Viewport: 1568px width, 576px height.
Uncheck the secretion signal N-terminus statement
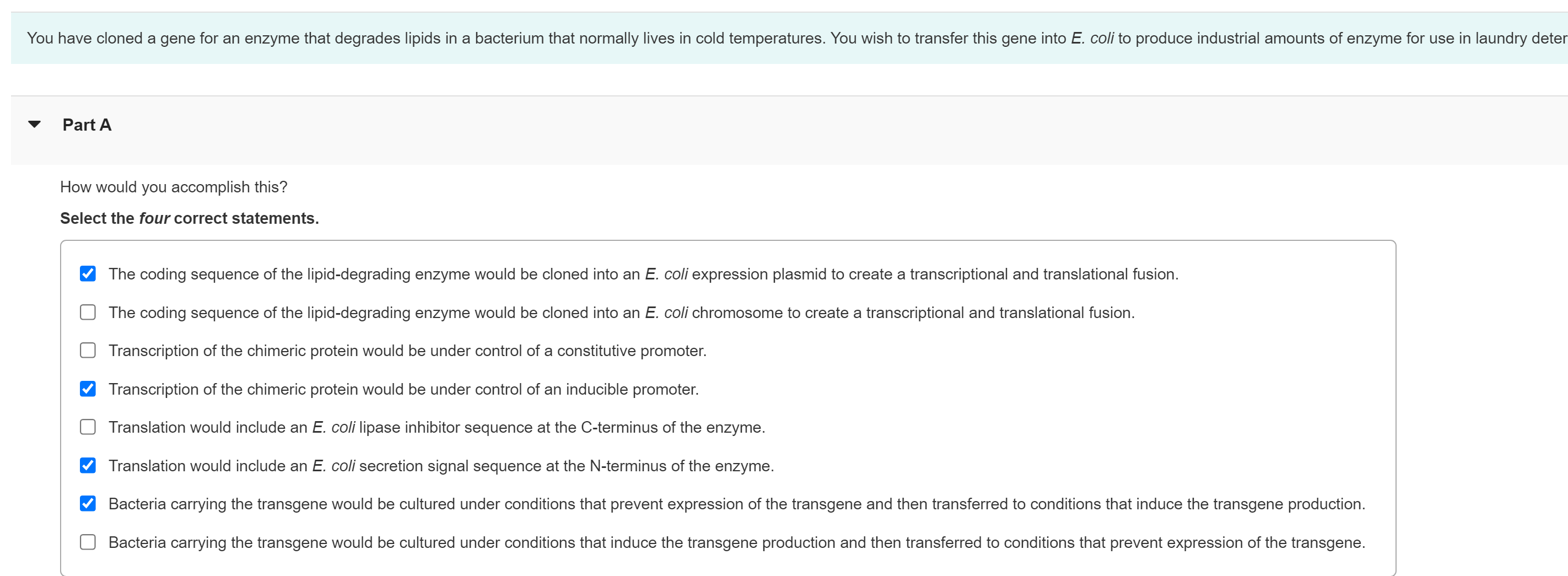(x=88, y=465)
